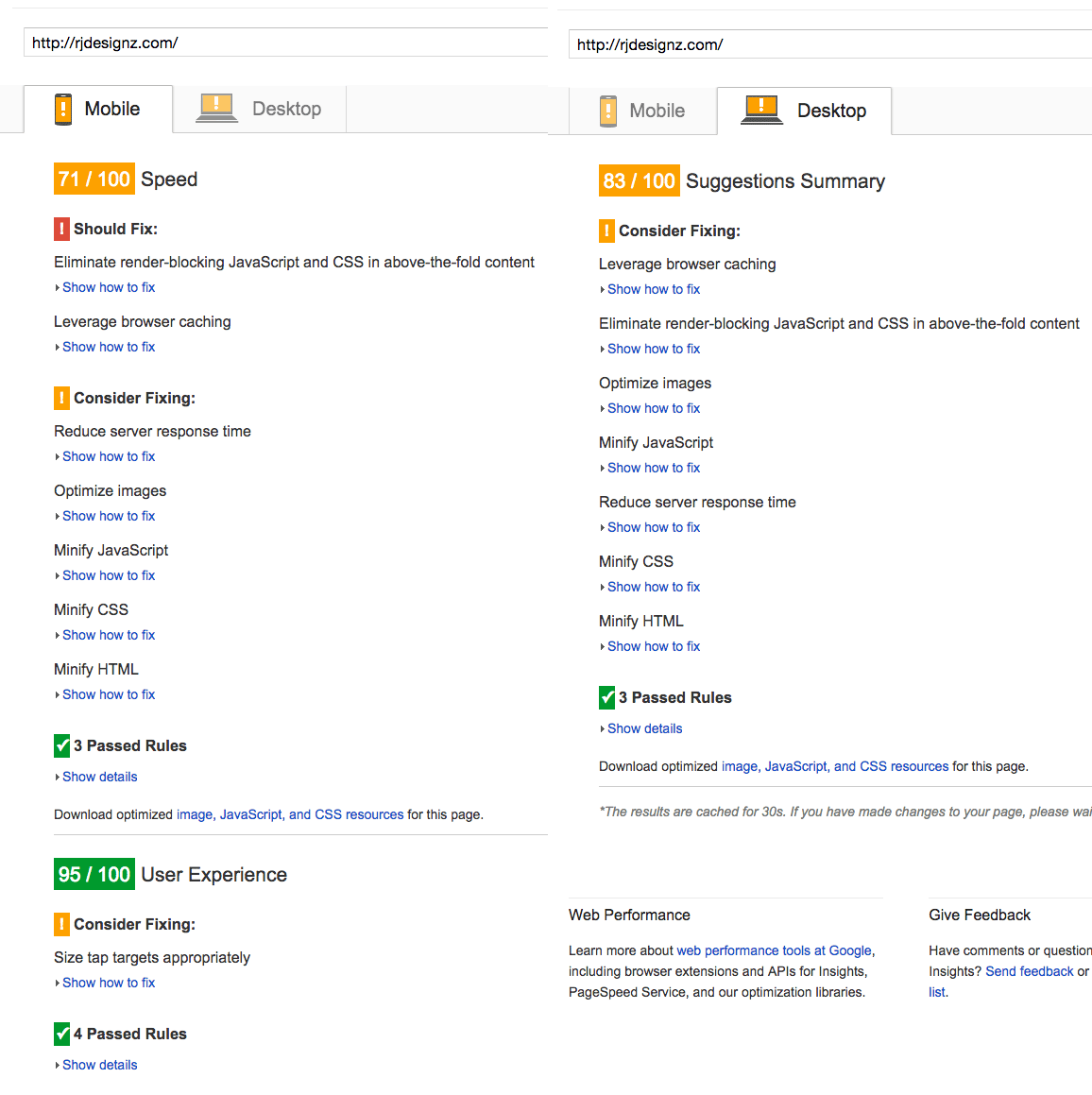Switch to the Desktop tab in left panel

(x=259, y=109)
